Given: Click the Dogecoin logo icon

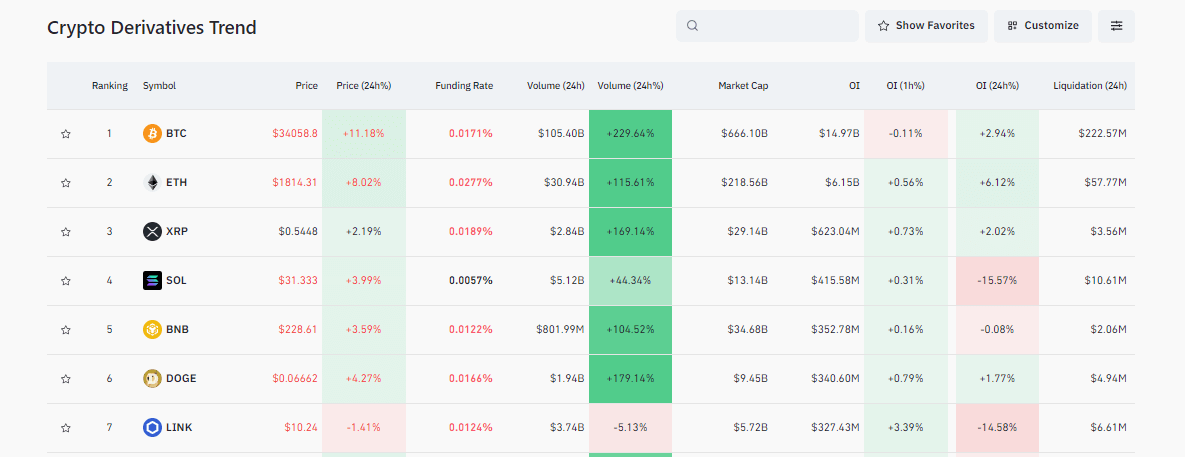Looking at the screenshot, I should (152, 378).
